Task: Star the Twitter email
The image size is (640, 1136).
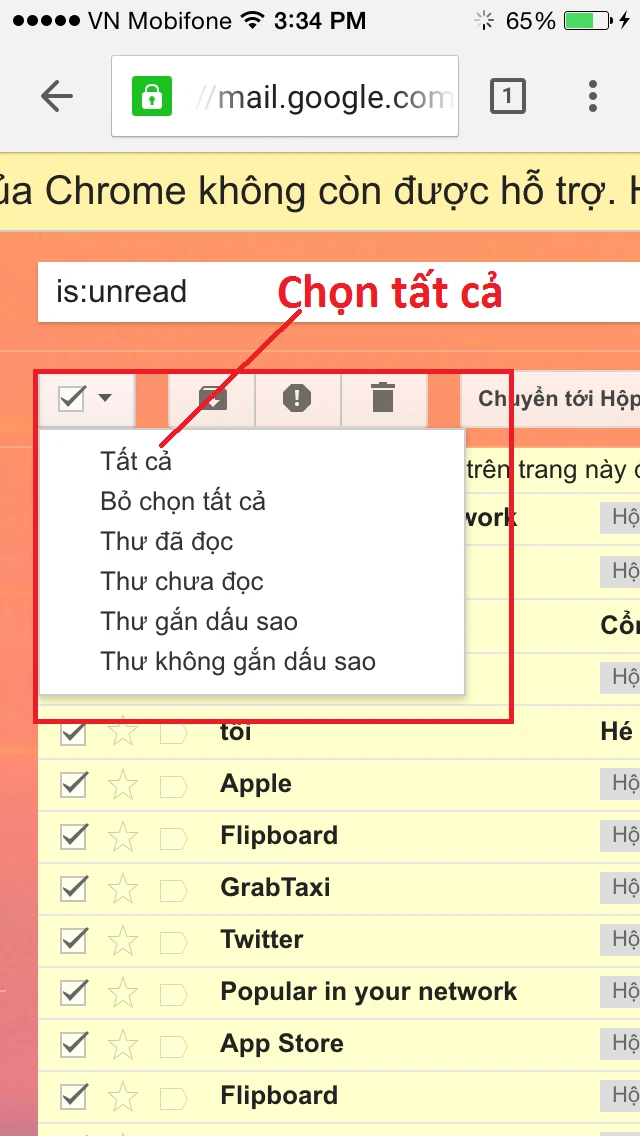Action: [x=122, y=940]
